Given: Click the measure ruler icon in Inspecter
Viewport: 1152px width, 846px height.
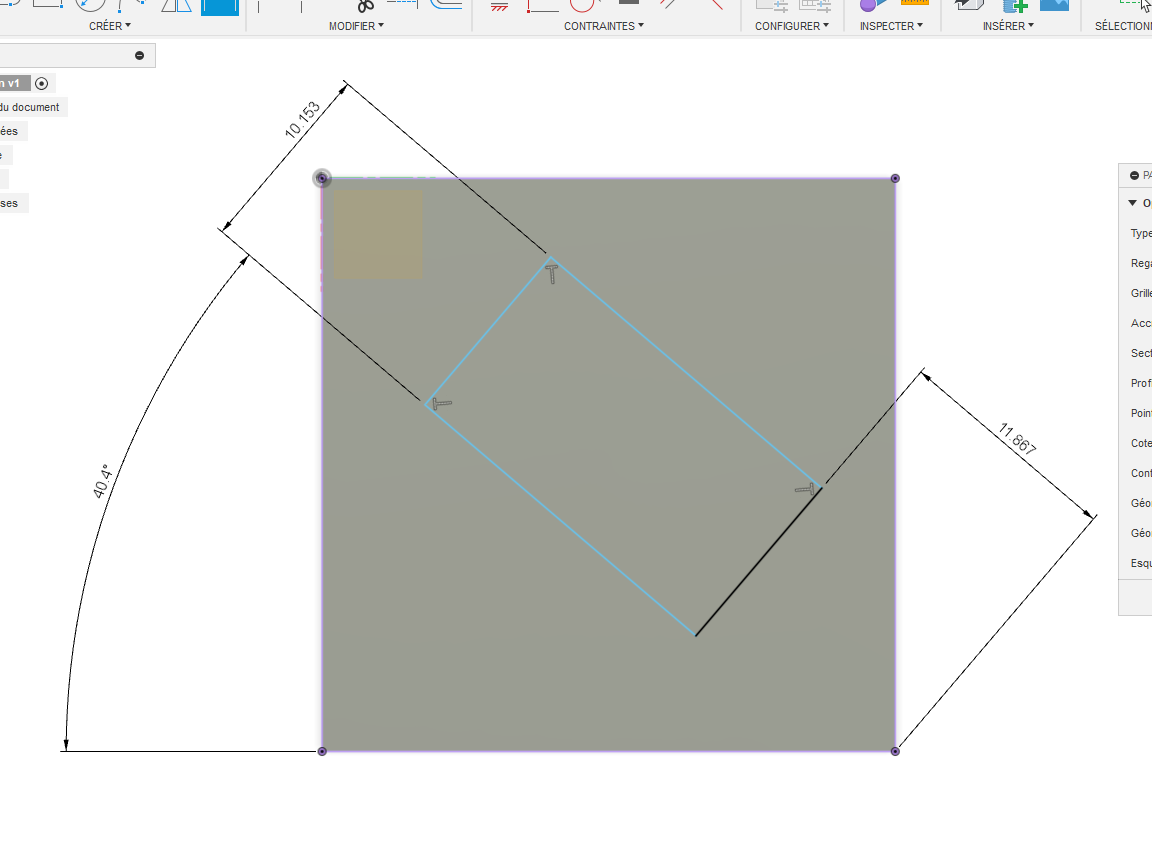Looking at the screenshot, I should click(915, 4).
